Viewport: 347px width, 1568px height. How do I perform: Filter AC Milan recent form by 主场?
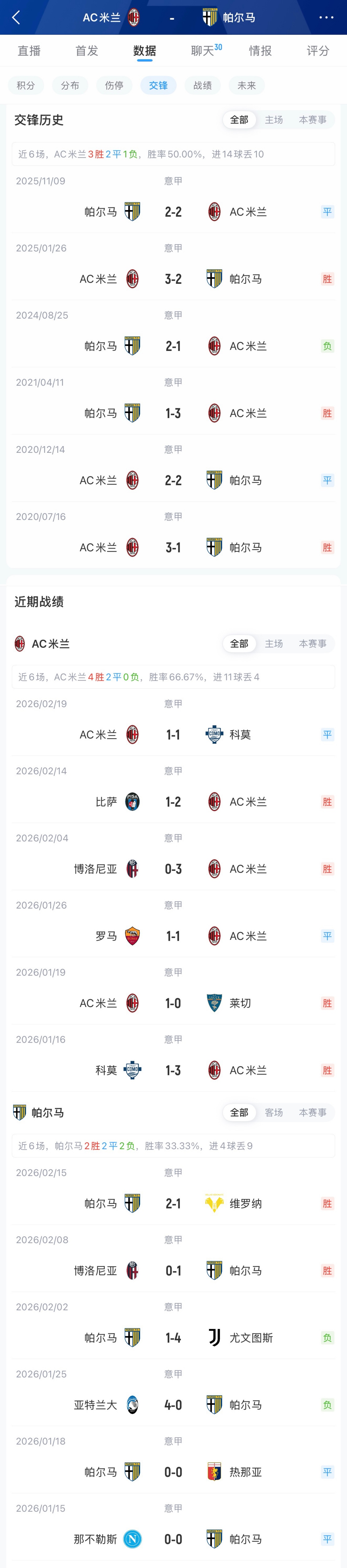[274, 644]
